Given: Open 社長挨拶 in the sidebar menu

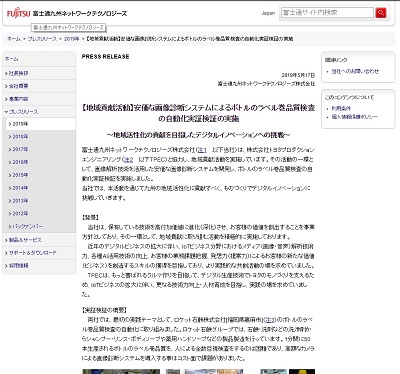Looking at the screenshot, I should coord(39,73).
